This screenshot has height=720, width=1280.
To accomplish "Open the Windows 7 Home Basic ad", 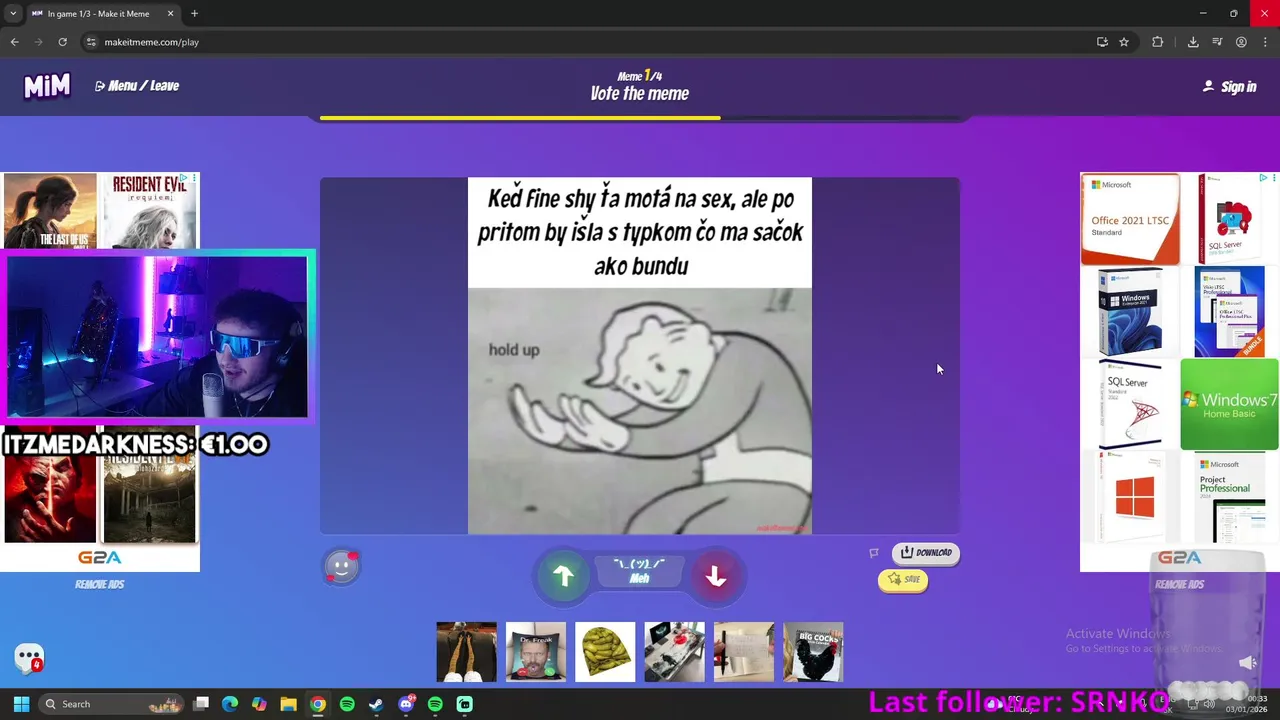I will 1229,405.
